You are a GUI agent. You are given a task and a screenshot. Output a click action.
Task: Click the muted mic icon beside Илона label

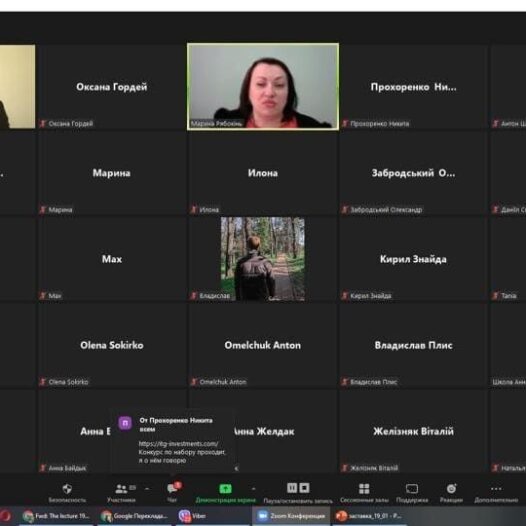tap(194, 210)
